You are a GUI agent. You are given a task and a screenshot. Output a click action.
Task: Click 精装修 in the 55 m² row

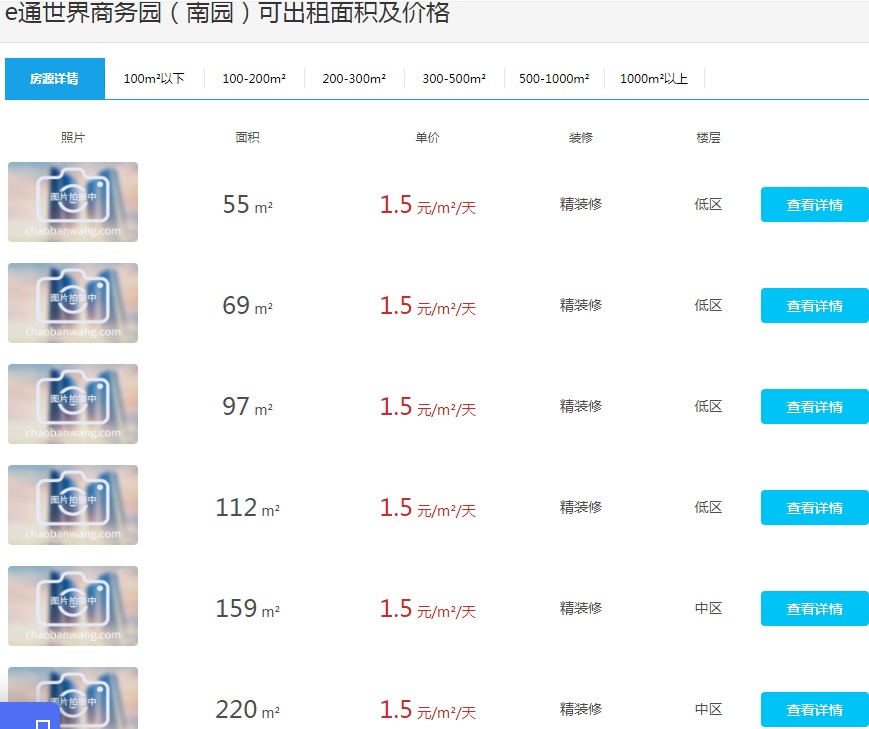tap(581, 205)
